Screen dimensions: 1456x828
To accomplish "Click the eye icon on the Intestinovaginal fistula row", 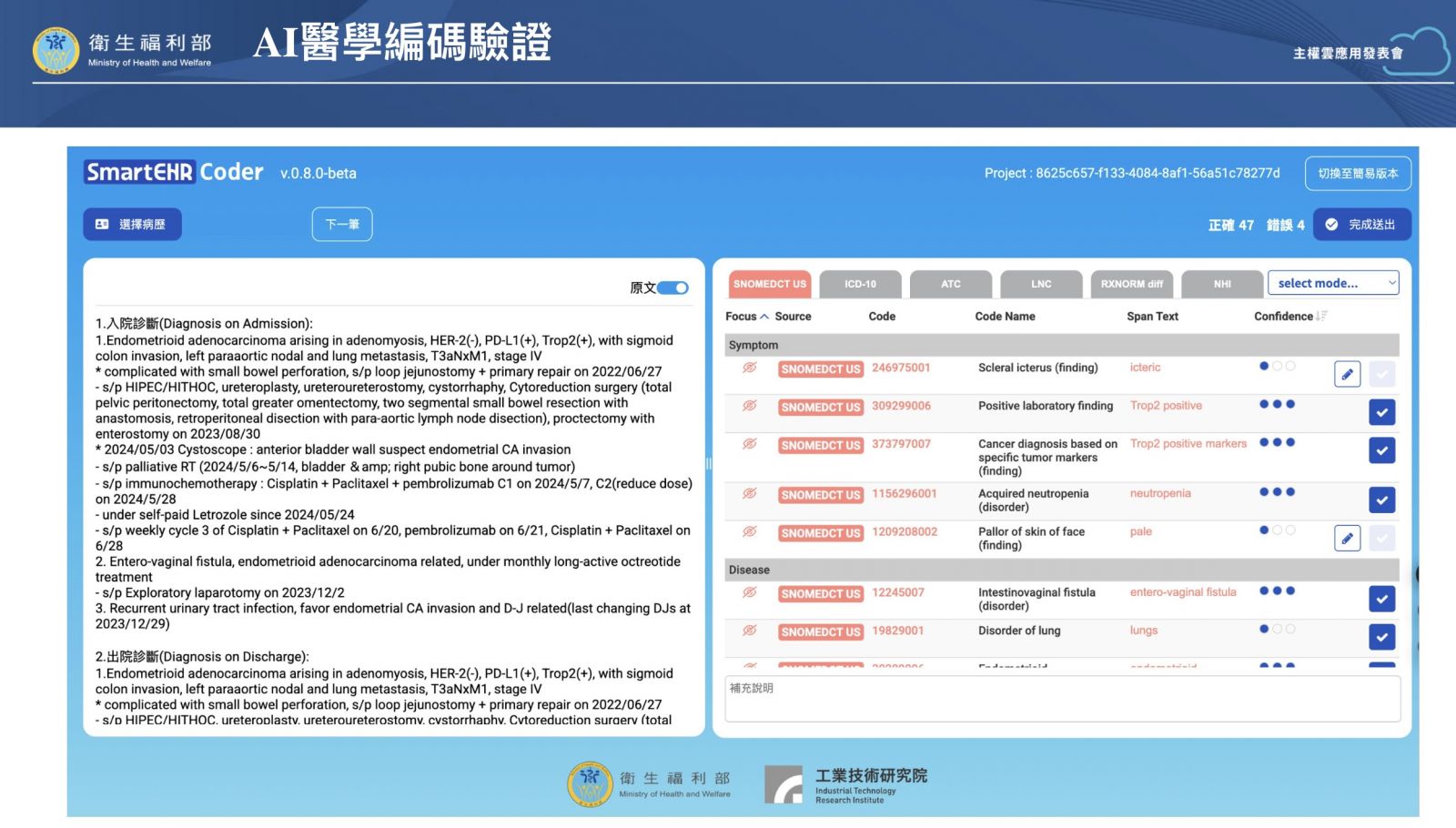I will 749,592.
